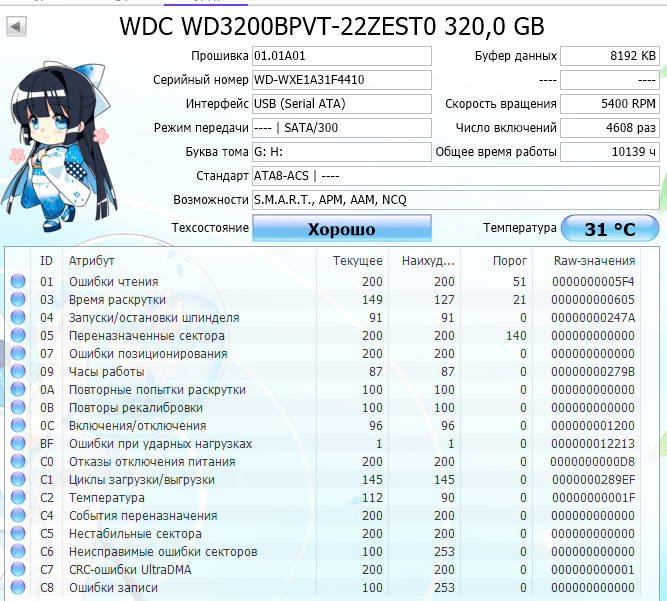Click the Режим передачи field SATA/300

click(342, 128)
